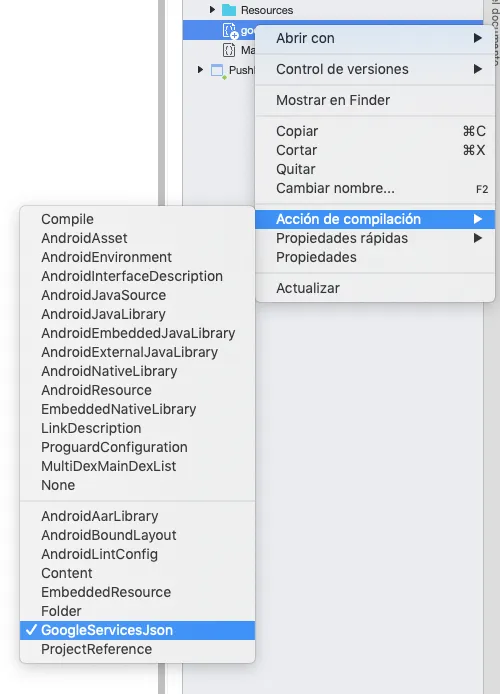Click the Resources folder icon
This screenshot has width=500, height=694.
229,10
